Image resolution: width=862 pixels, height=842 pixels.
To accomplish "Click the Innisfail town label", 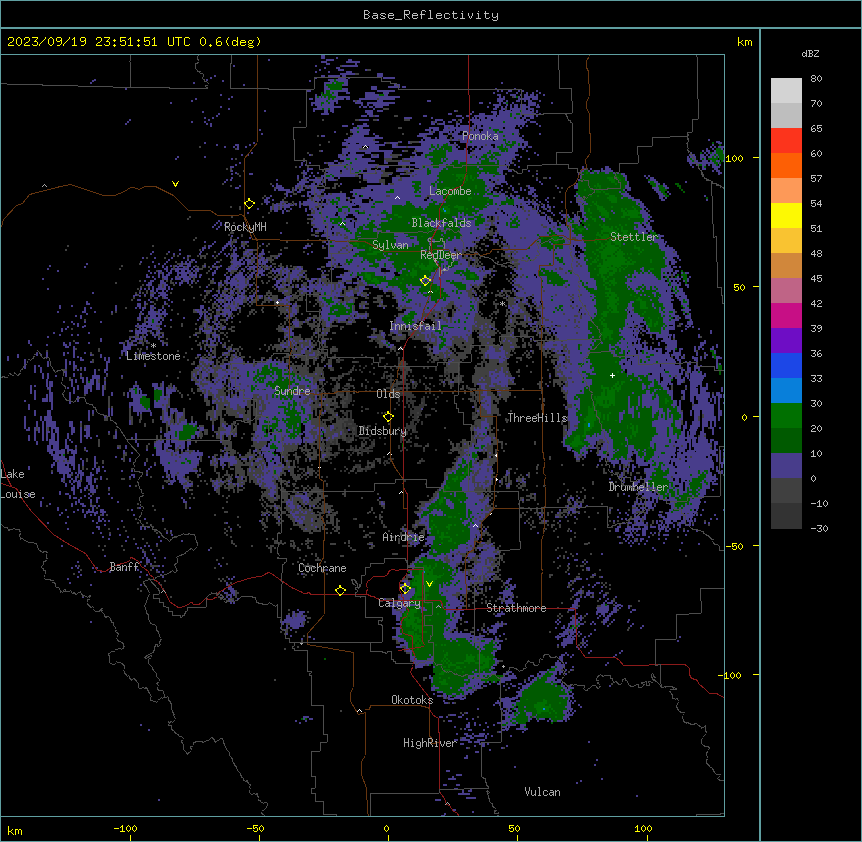I will (415, 326).
